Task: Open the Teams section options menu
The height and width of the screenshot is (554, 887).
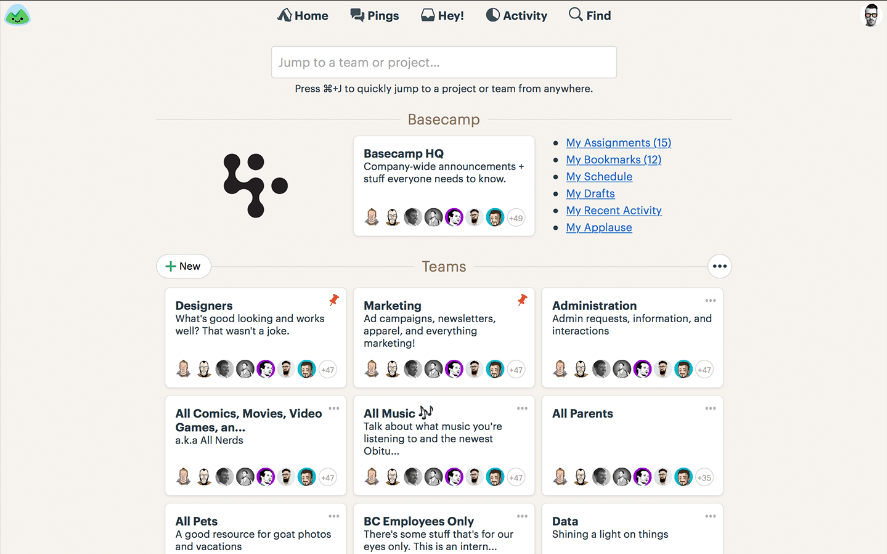Action: 719,266
